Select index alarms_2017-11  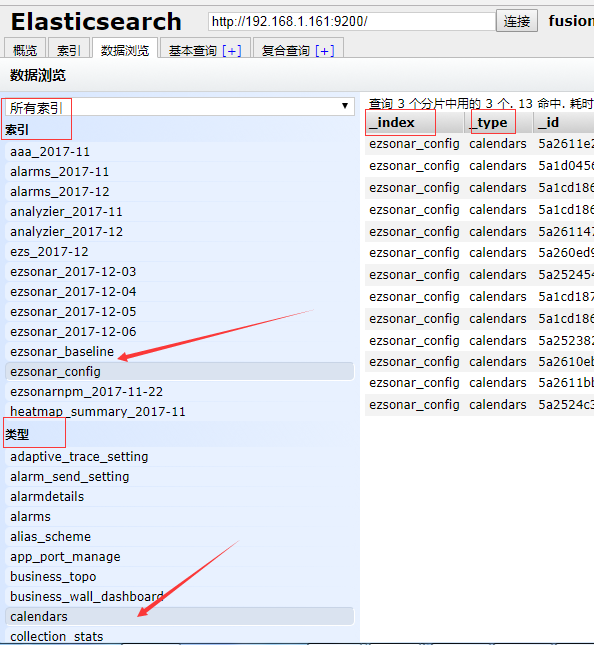[x=179, y=172]
